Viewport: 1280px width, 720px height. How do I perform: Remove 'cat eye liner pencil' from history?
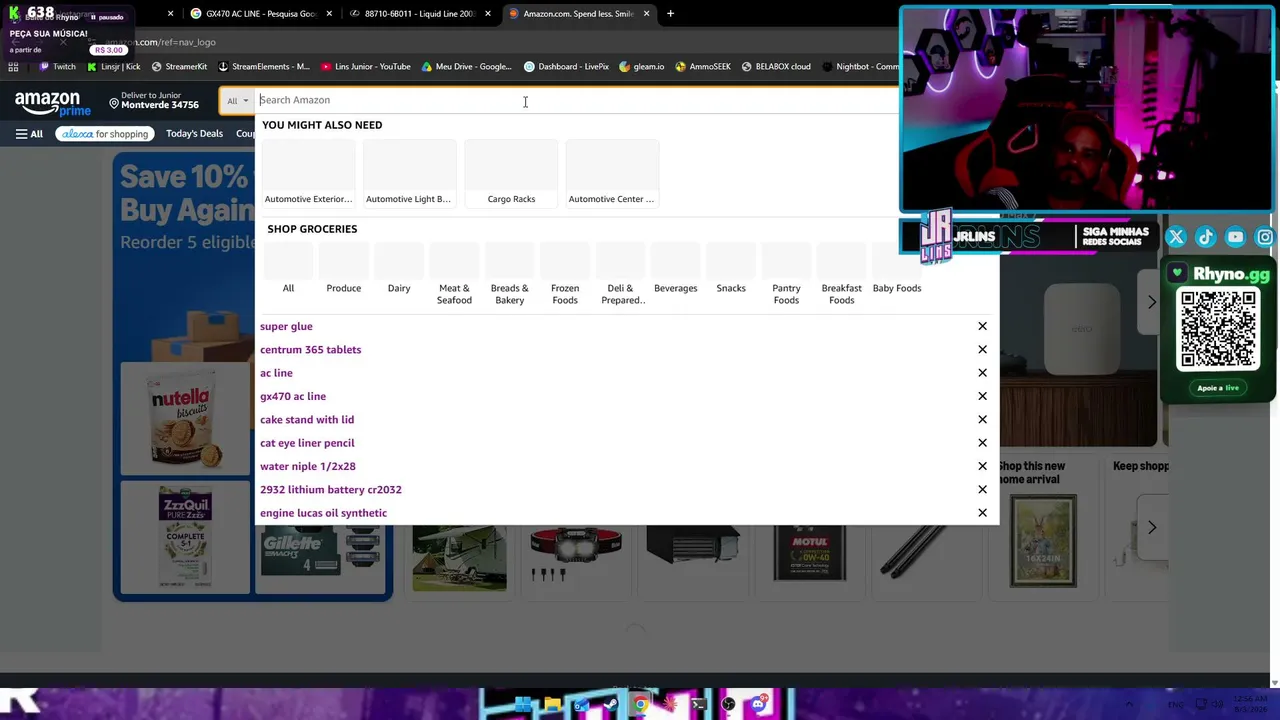point(982,443)
